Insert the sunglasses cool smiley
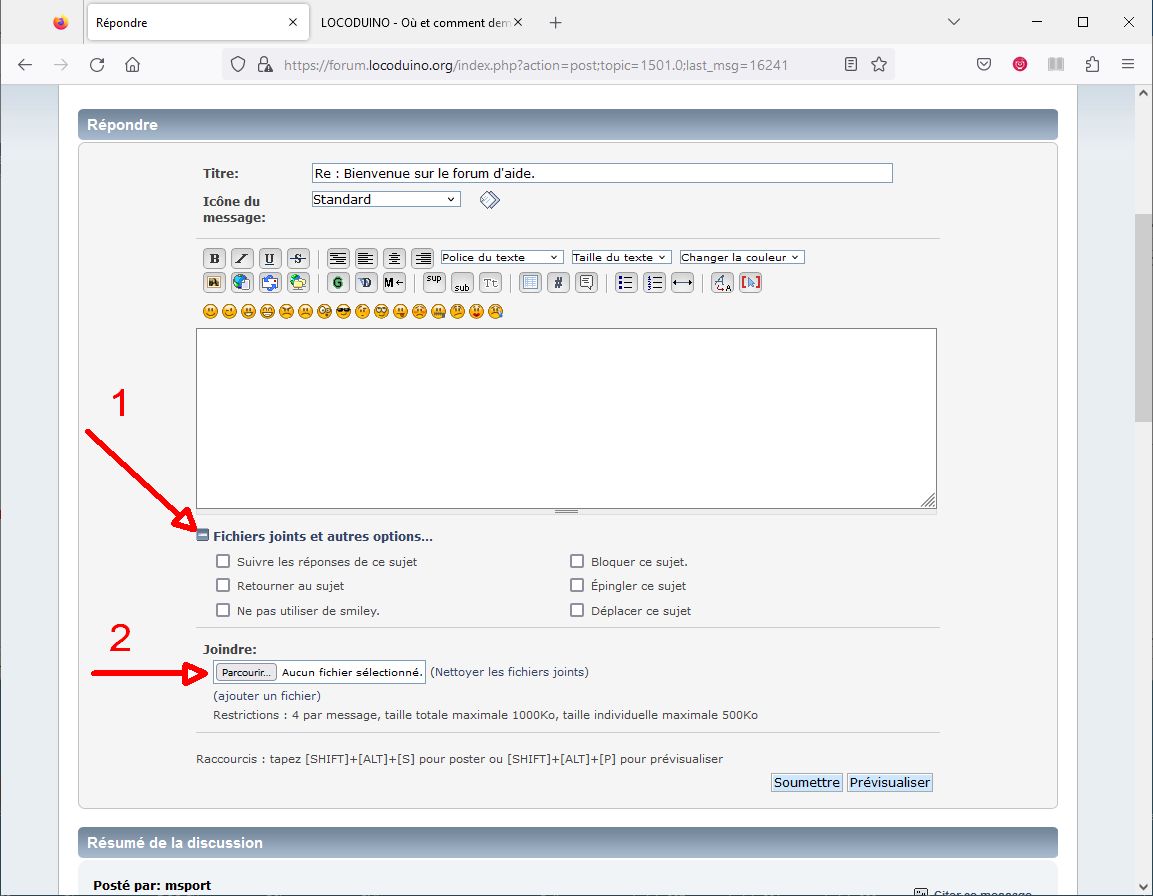This screenshot has height=896, width=1153. tap(343, 312)
